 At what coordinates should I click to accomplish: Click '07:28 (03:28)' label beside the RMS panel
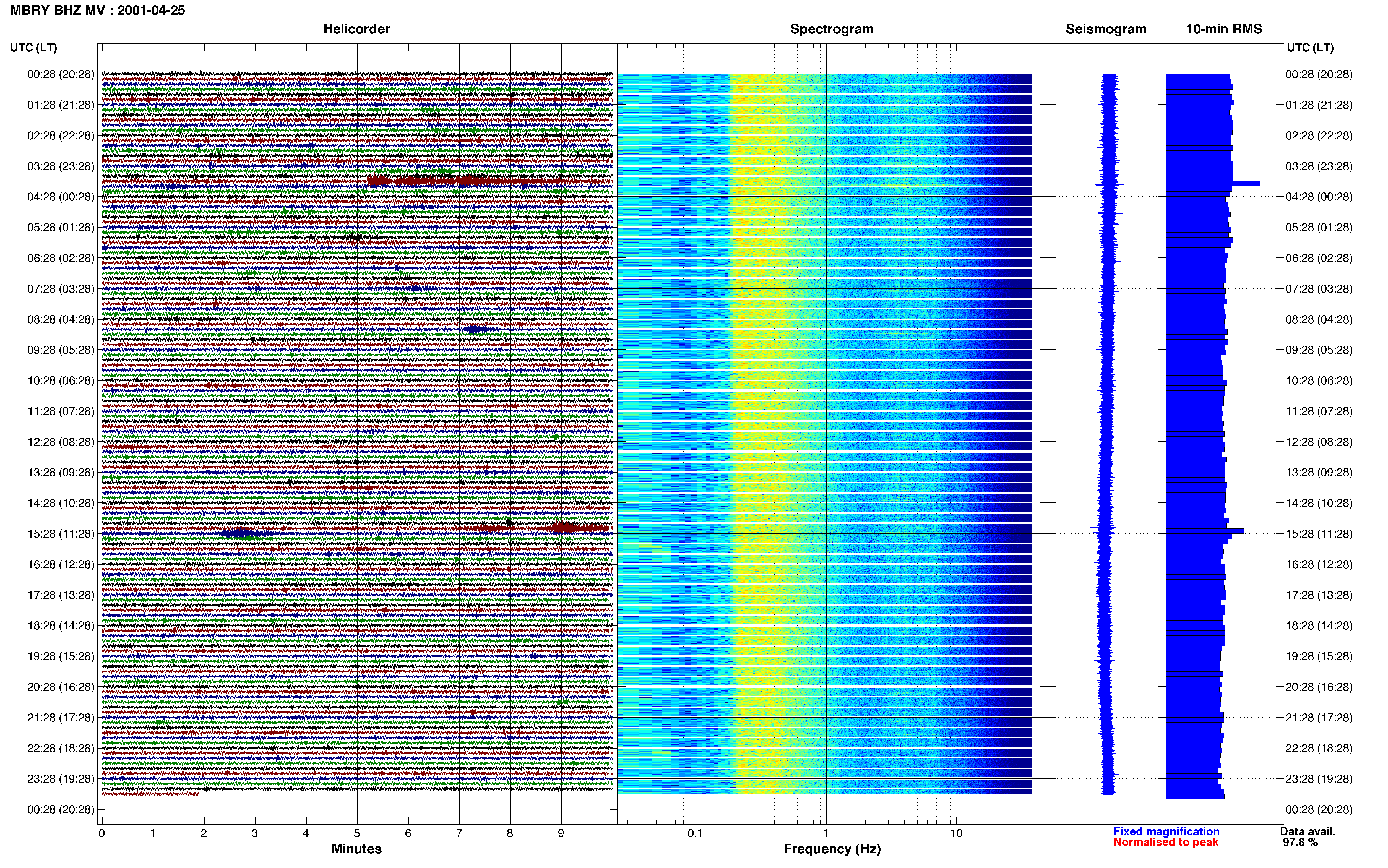1319,289
